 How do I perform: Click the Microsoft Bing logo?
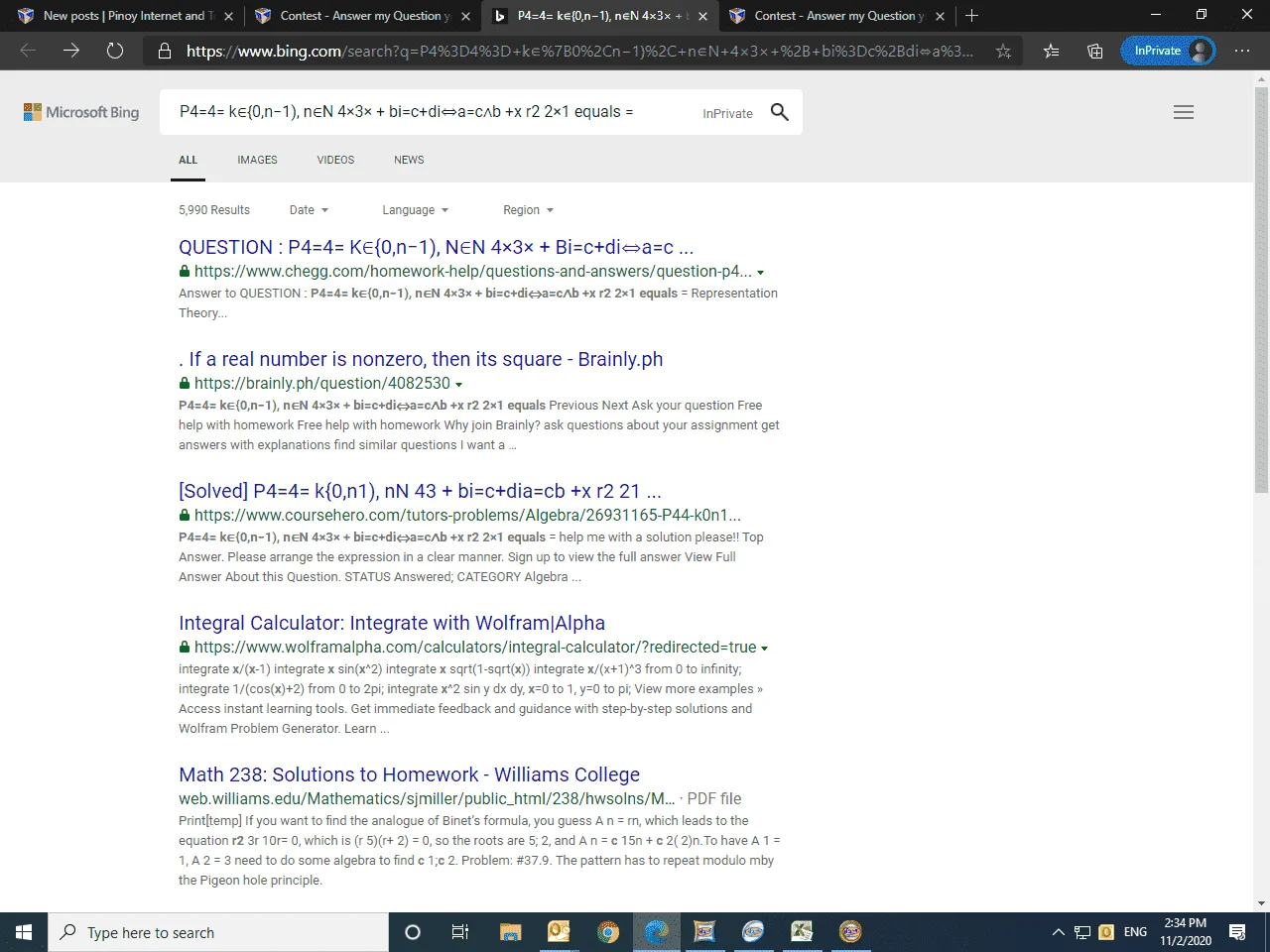tap(81, 112)
